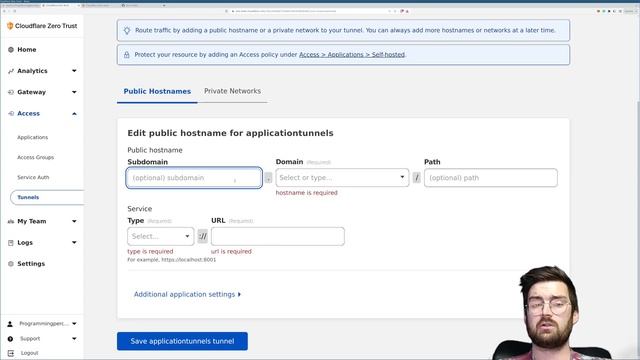Open Access Groups in sidebar
Screen dimensions: 640x360
coord(36,157)
